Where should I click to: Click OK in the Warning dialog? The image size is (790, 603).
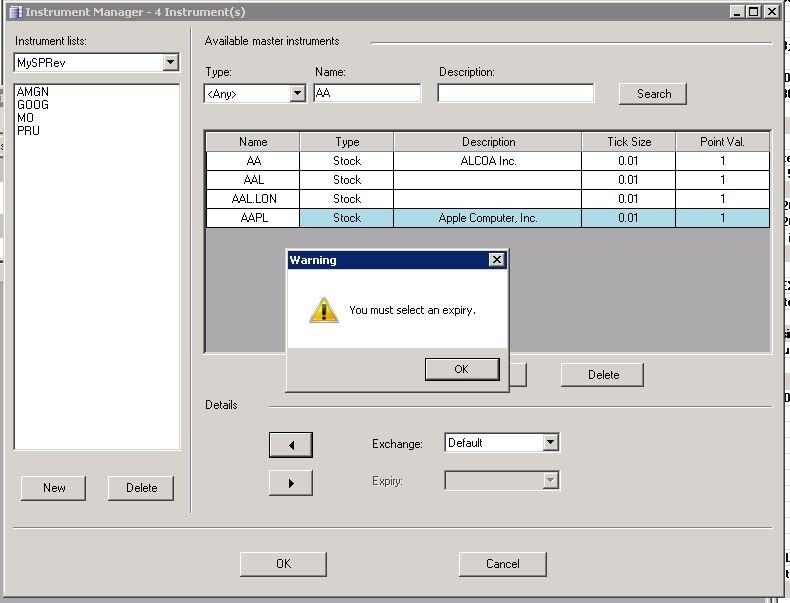click(x=462, y=369)
